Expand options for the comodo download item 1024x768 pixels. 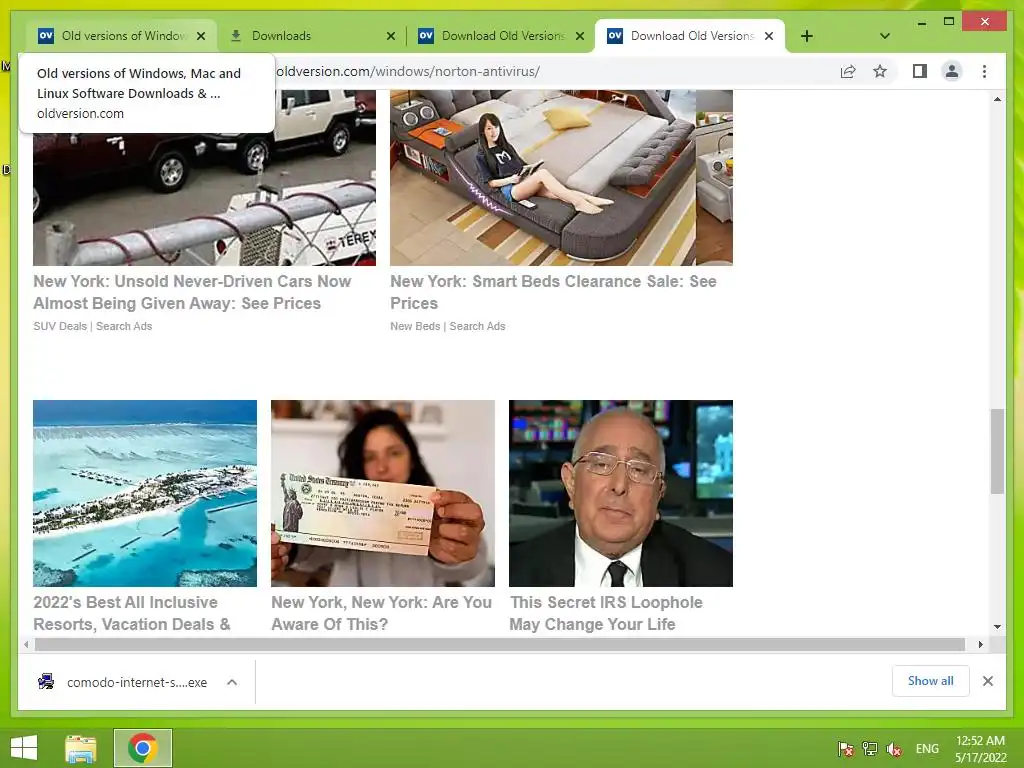[232, 682]
